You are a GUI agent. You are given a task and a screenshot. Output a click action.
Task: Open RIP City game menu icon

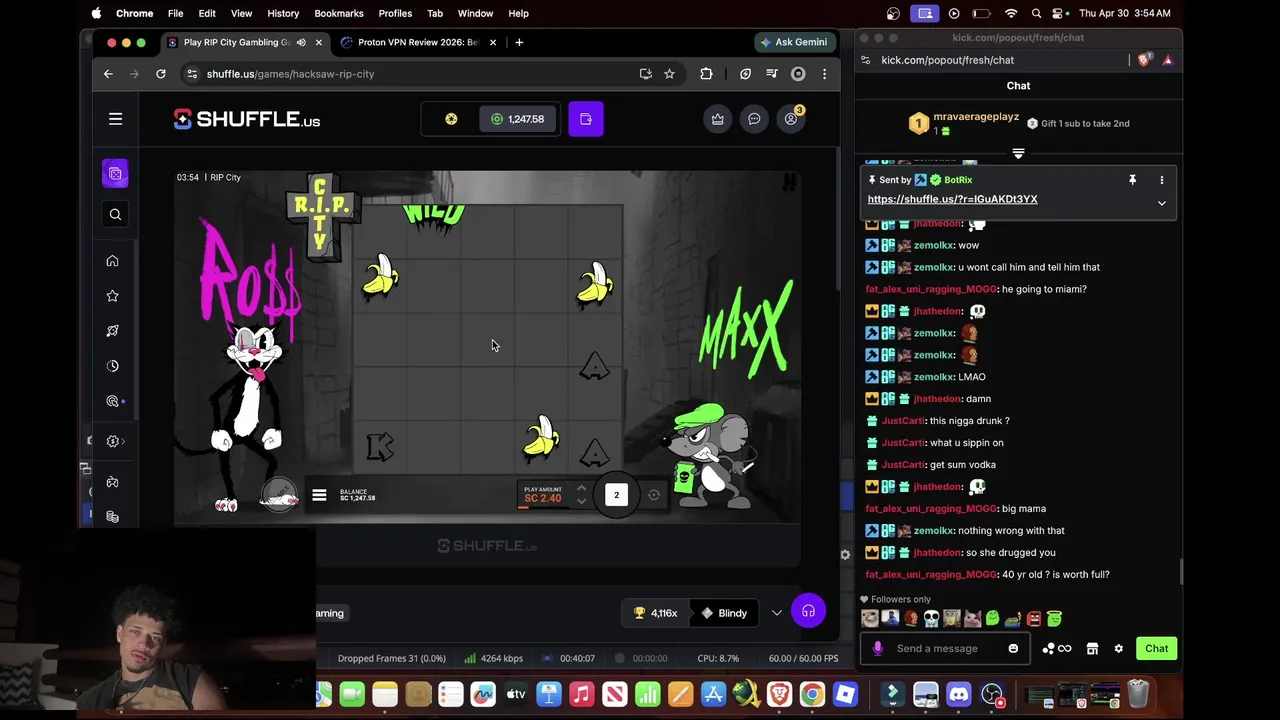[x=319, y=495]
